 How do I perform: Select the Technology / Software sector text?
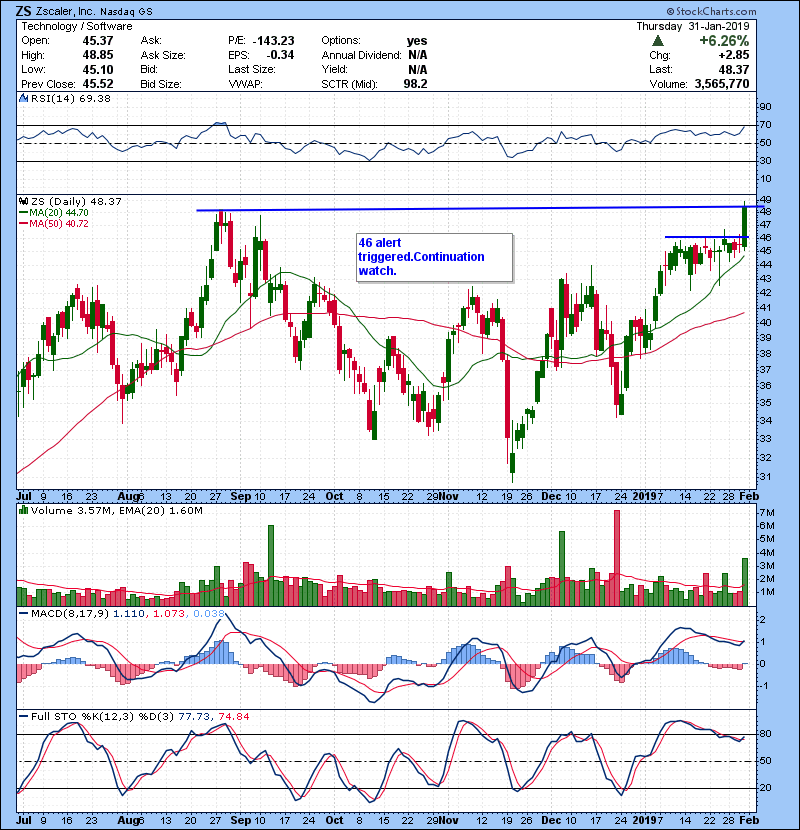click(77, 26)
